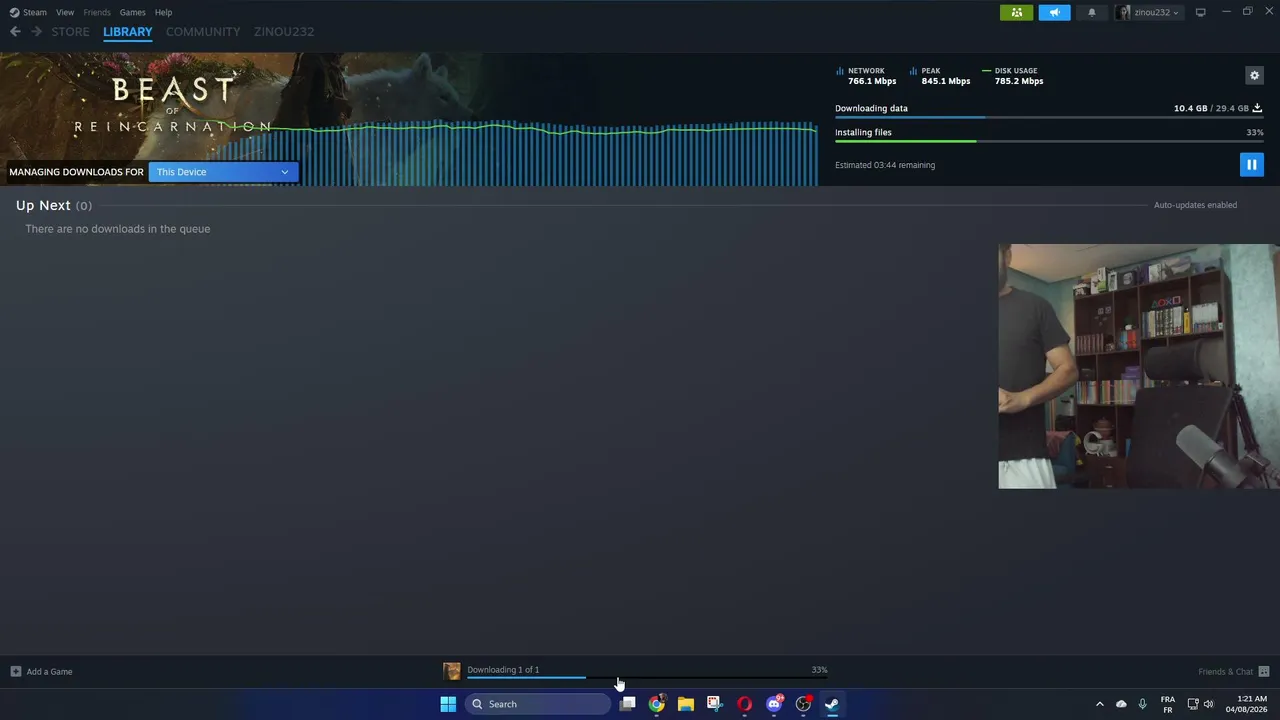Click the bottom download progress bar

pyautogui.click(x=647, y=678)
